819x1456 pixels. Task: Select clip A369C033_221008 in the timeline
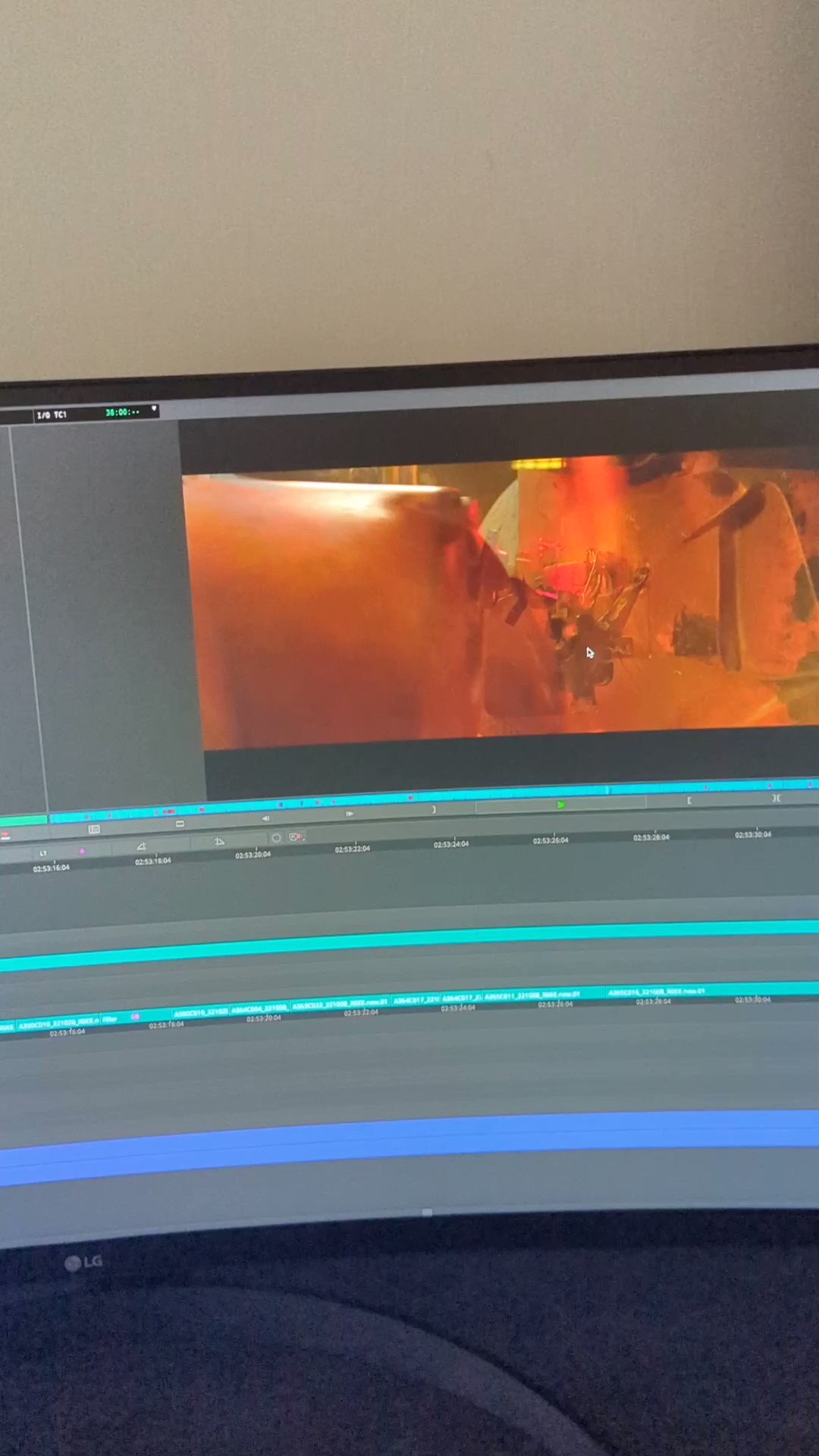pyautogui.click(x=340, y=1004)
